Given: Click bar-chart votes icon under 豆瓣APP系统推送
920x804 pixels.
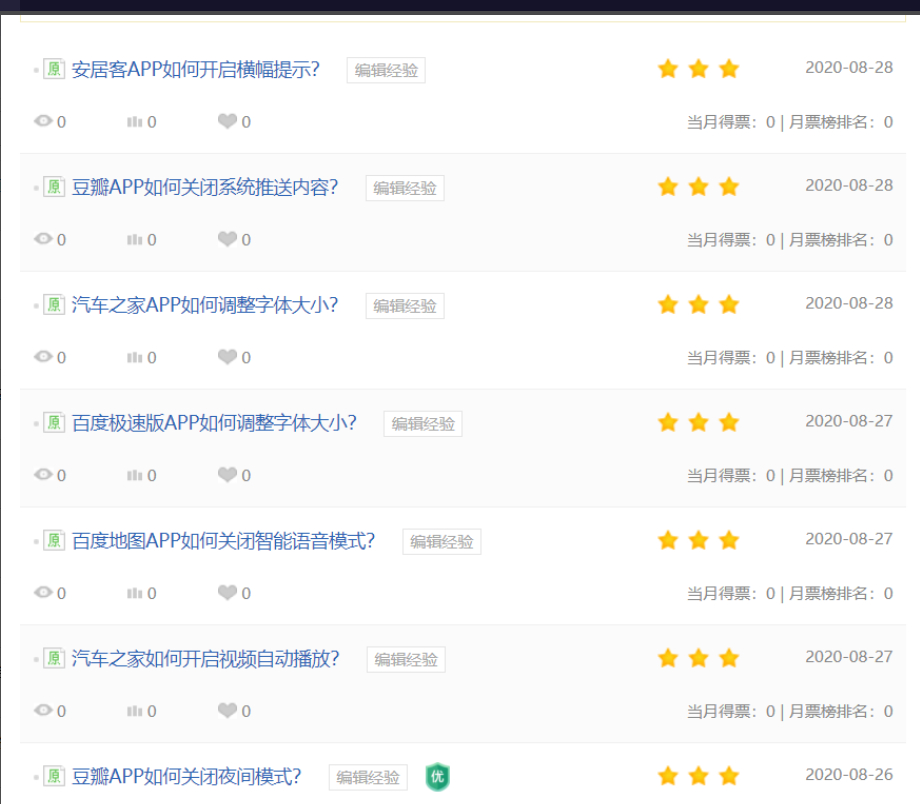Looking at the screenshot, I should pyautogui.click(x=134, y=239).
